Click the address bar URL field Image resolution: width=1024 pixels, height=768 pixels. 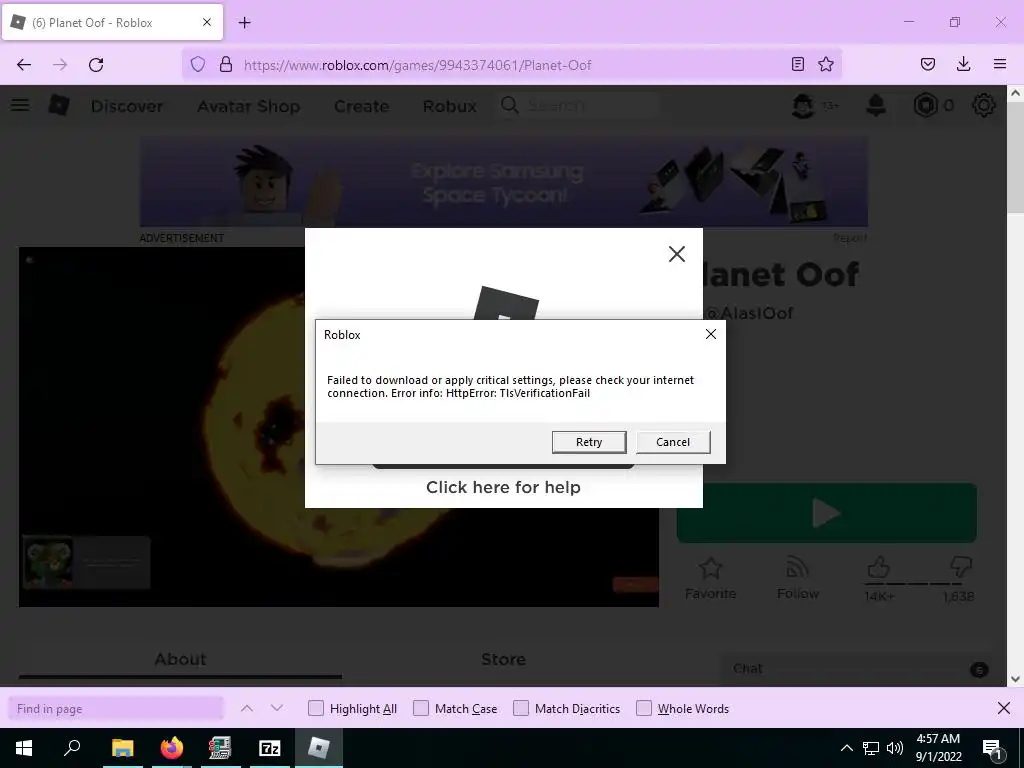point(511,65)
